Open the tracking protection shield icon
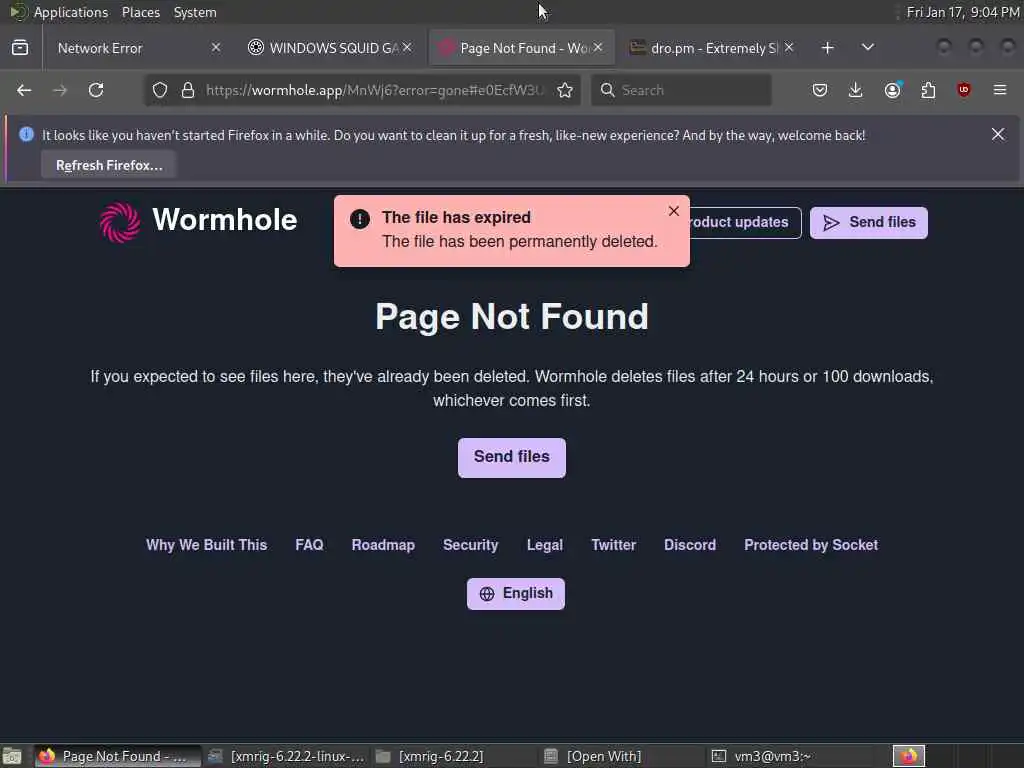Screen dimensions: 1024x768 [x=160, y=90]
